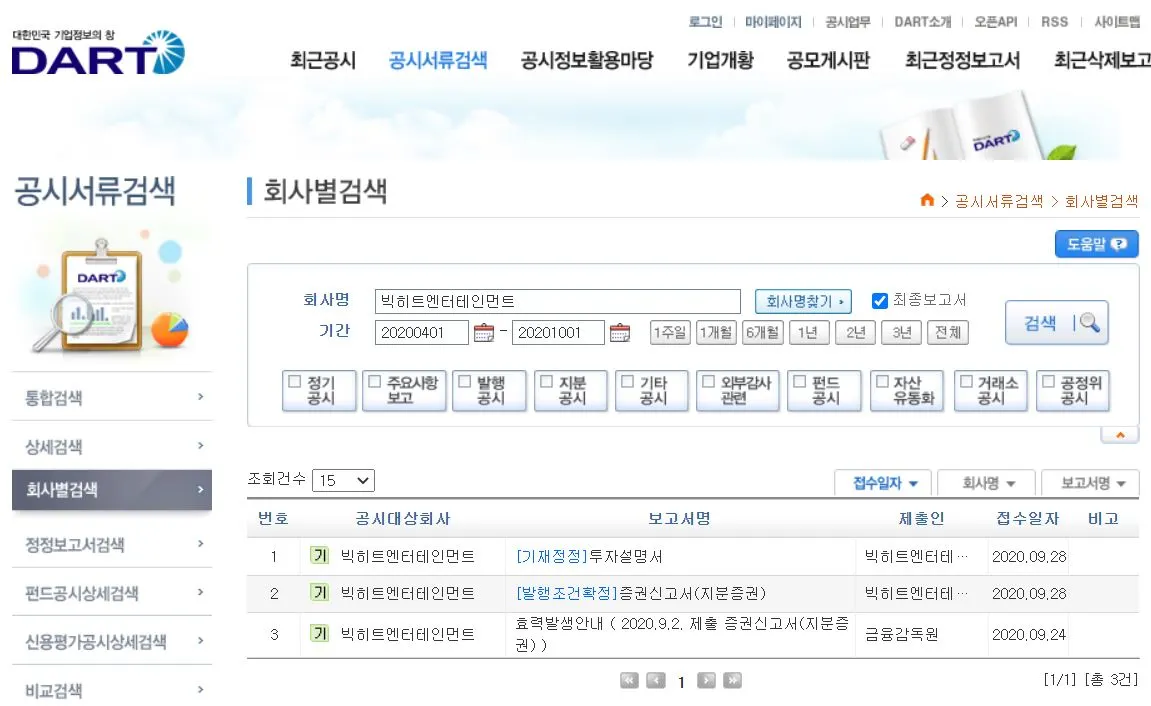Open 기업개황 top menu

(720, 60)
